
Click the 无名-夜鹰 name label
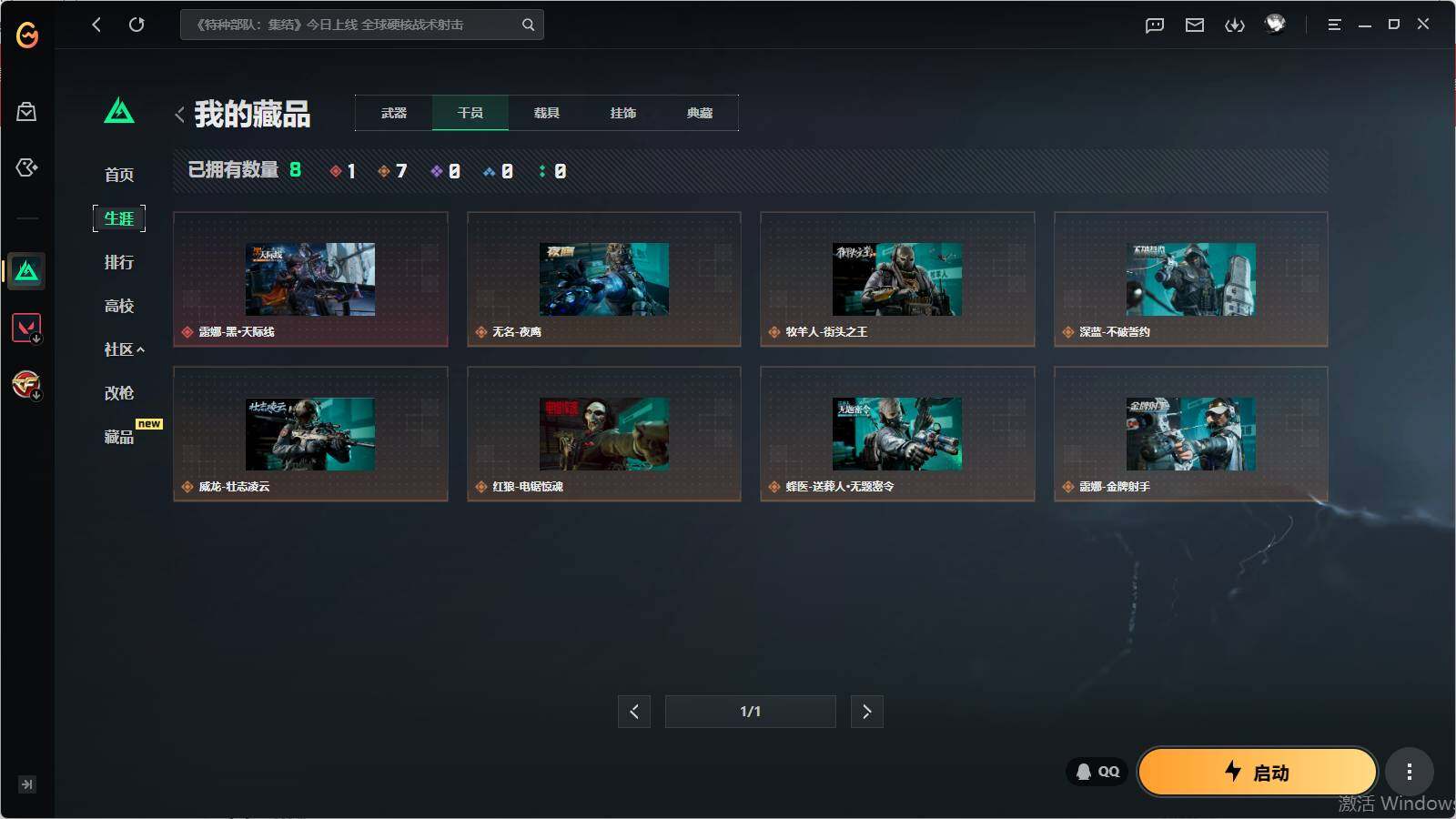click(x=517, y=332)
